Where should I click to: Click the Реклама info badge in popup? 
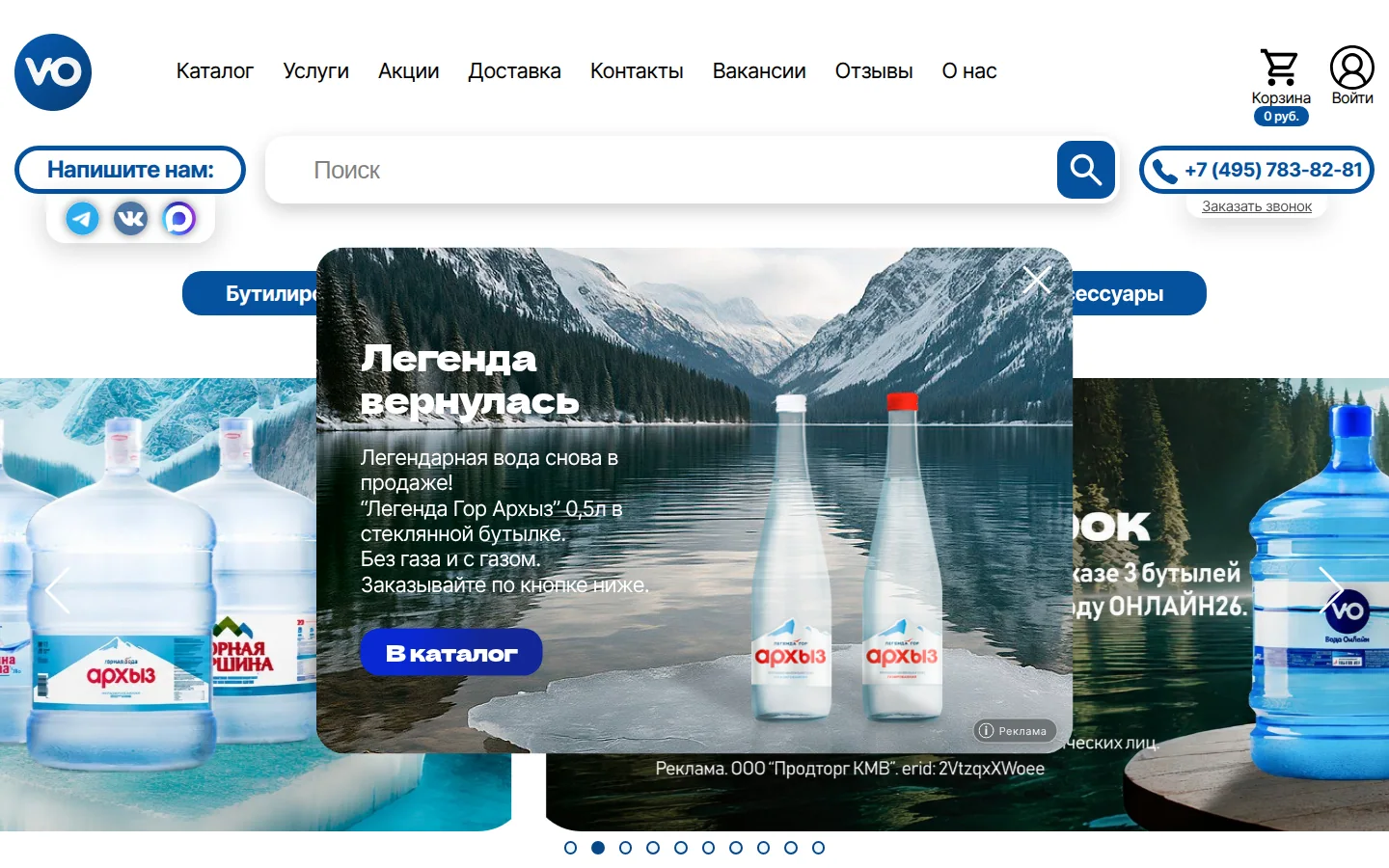(x=1014, y=731)
